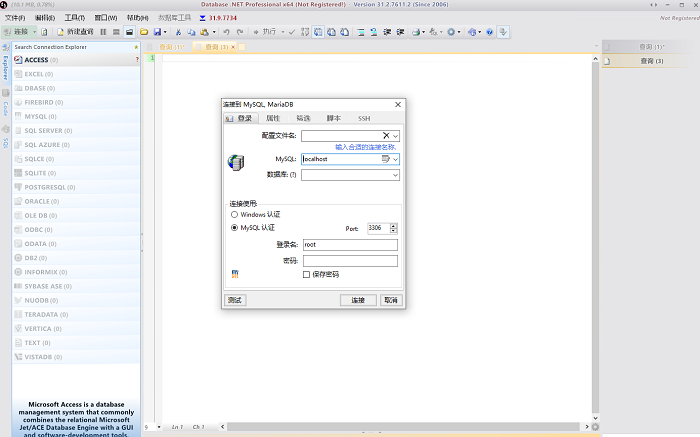Select ORACLE in connection explorer

click(76, 201)
